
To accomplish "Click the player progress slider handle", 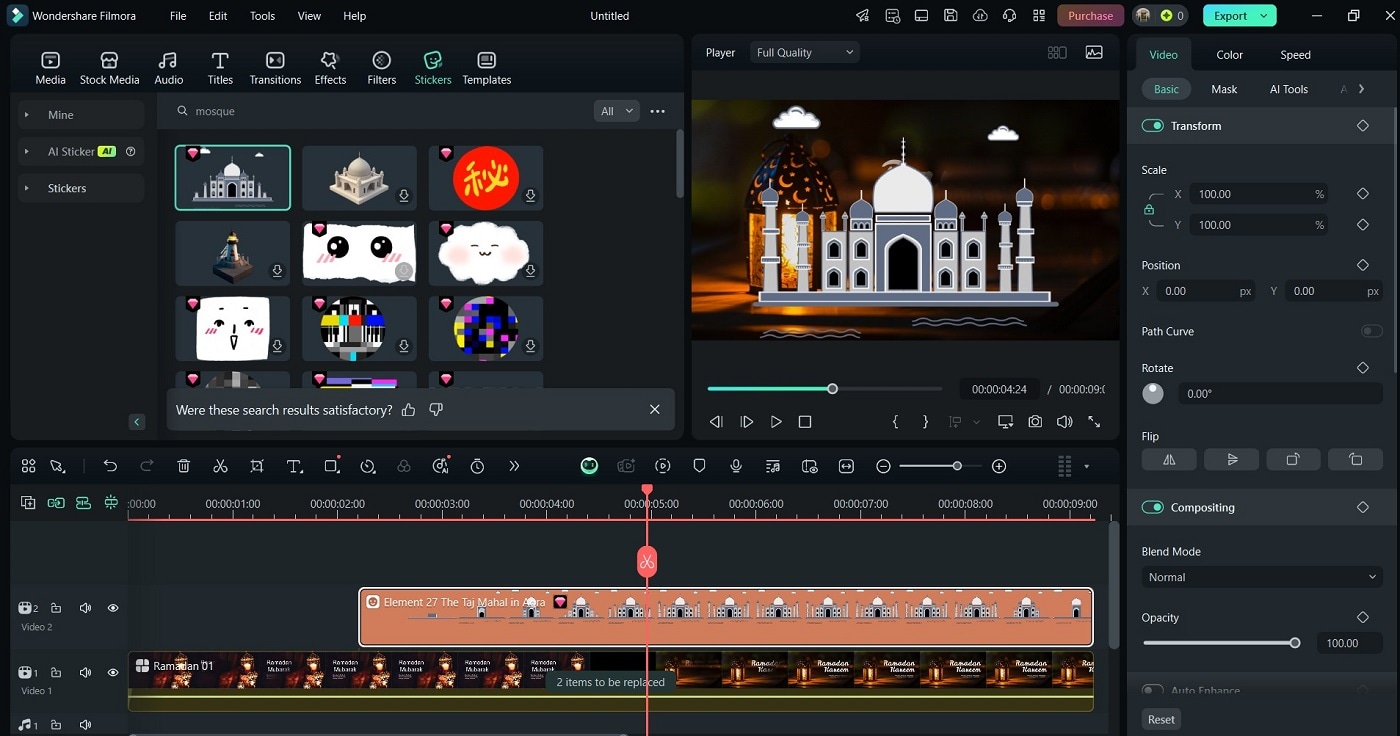I will [x=832, y=388].
